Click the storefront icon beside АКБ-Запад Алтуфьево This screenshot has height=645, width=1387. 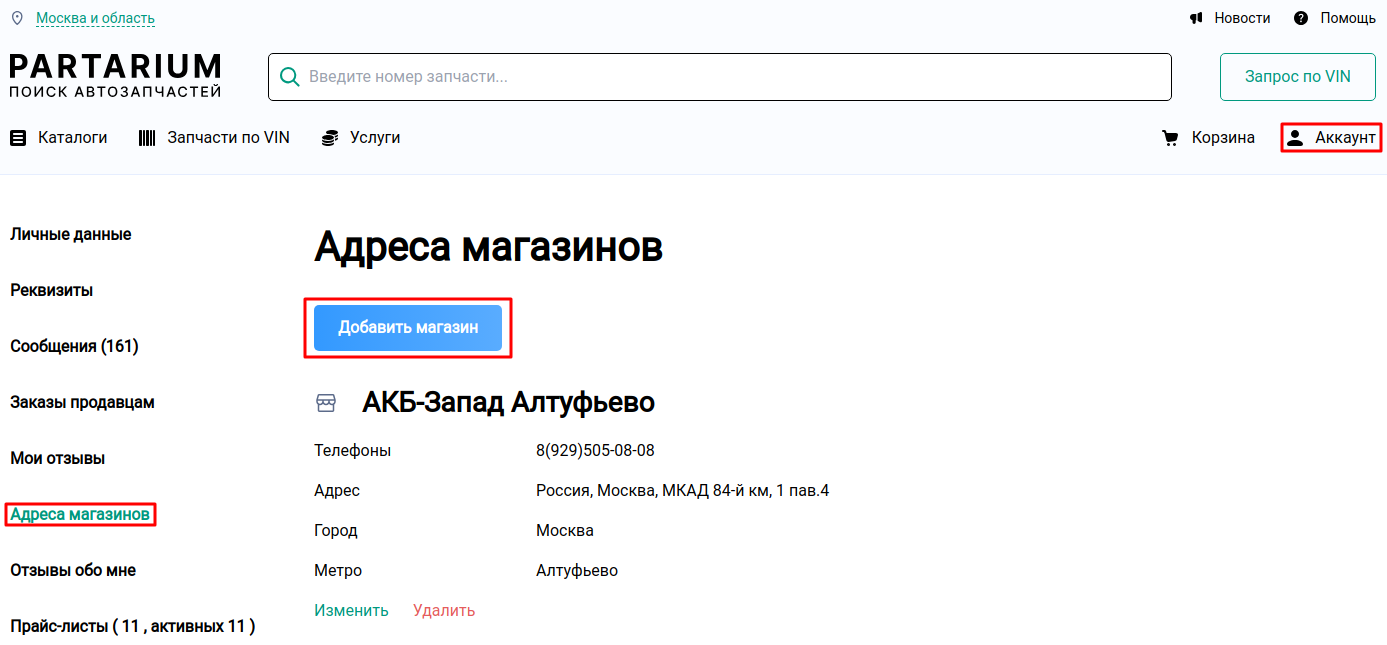[x=326, y=402]
